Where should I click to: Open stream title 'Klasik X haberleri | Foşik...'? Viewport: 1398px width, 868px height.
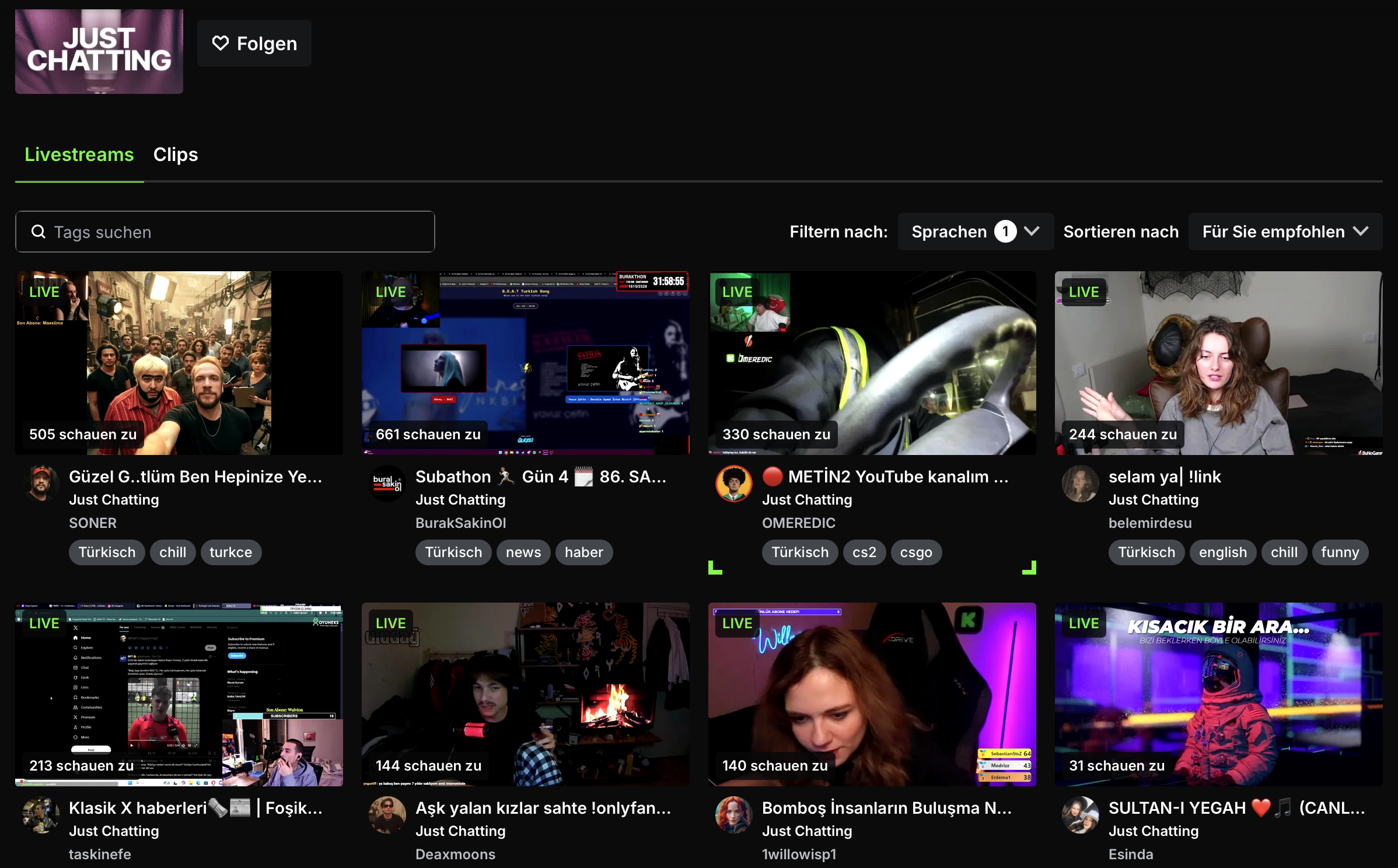pyautogui.click(x=195, y=808)
